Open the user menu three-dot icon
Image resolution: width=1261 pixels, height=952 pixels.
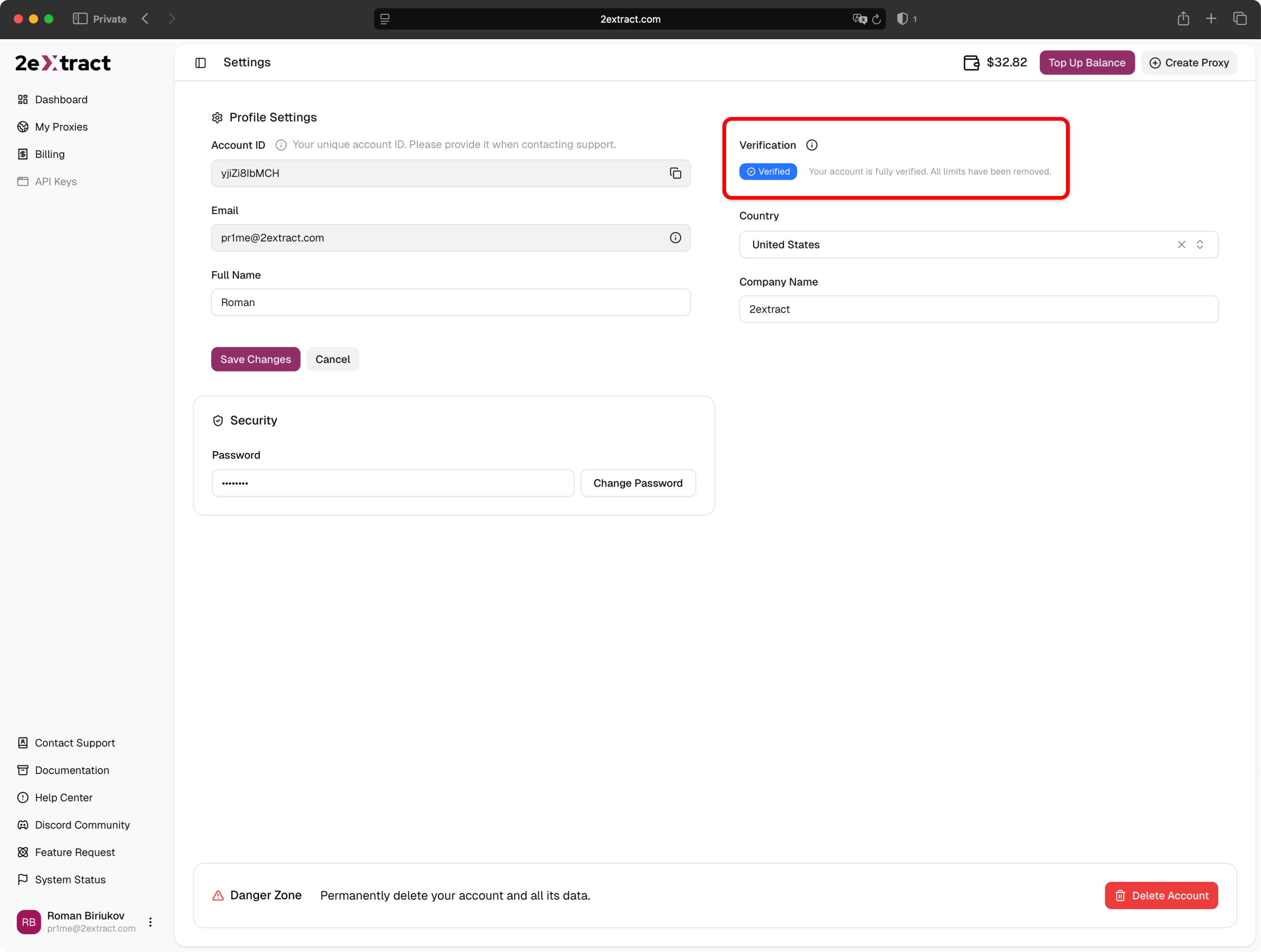pyautogui.click(x=150, y=922)
